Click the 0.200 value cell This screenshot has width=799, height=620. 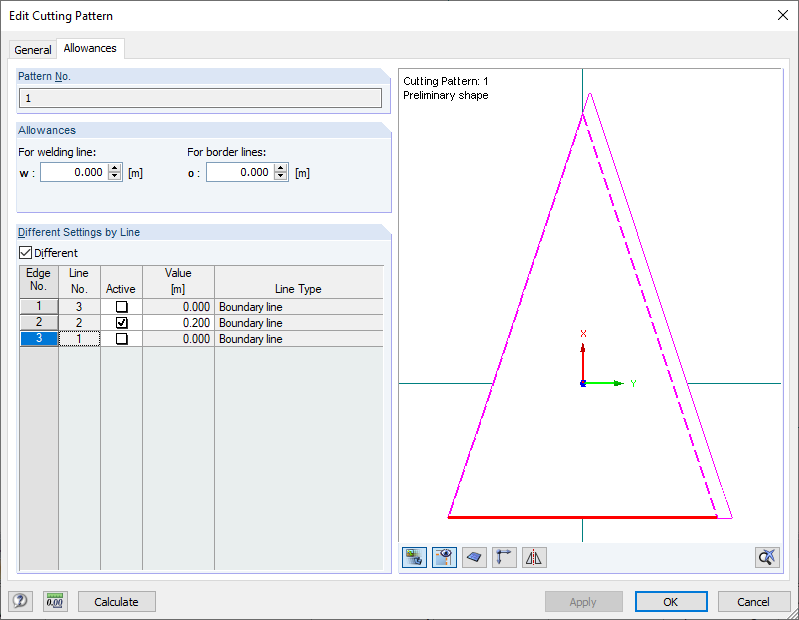click(178, 322)
